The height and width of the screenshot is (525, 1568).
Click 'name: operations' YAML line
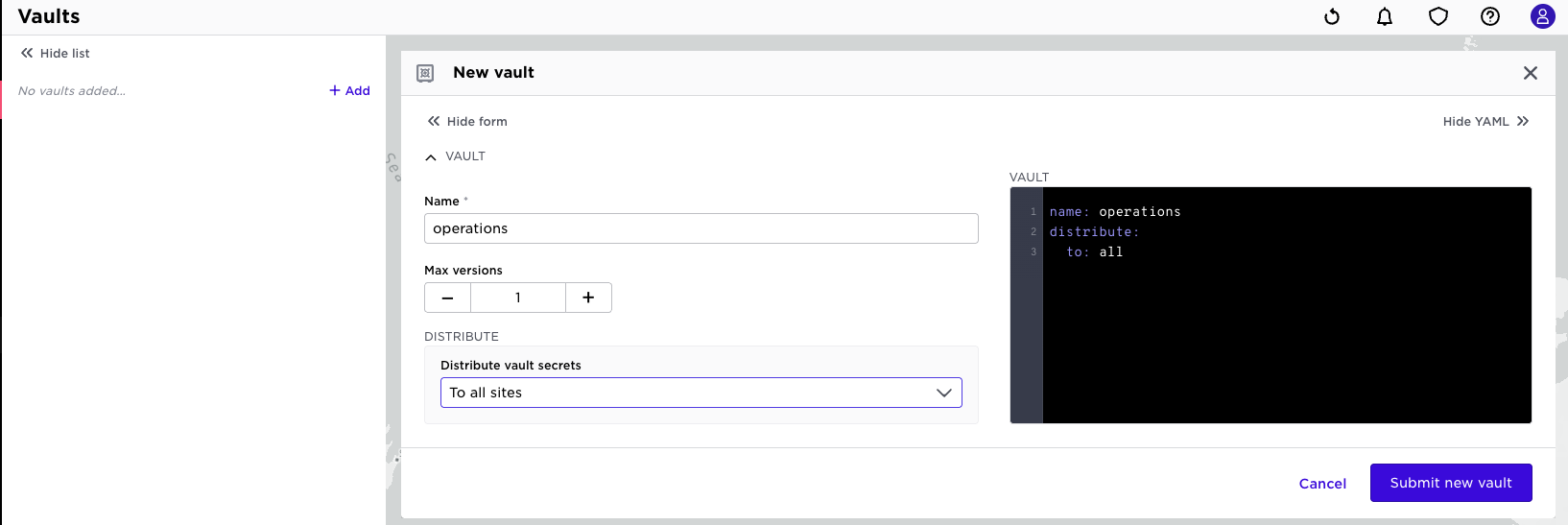click(x=1115, y=212)
